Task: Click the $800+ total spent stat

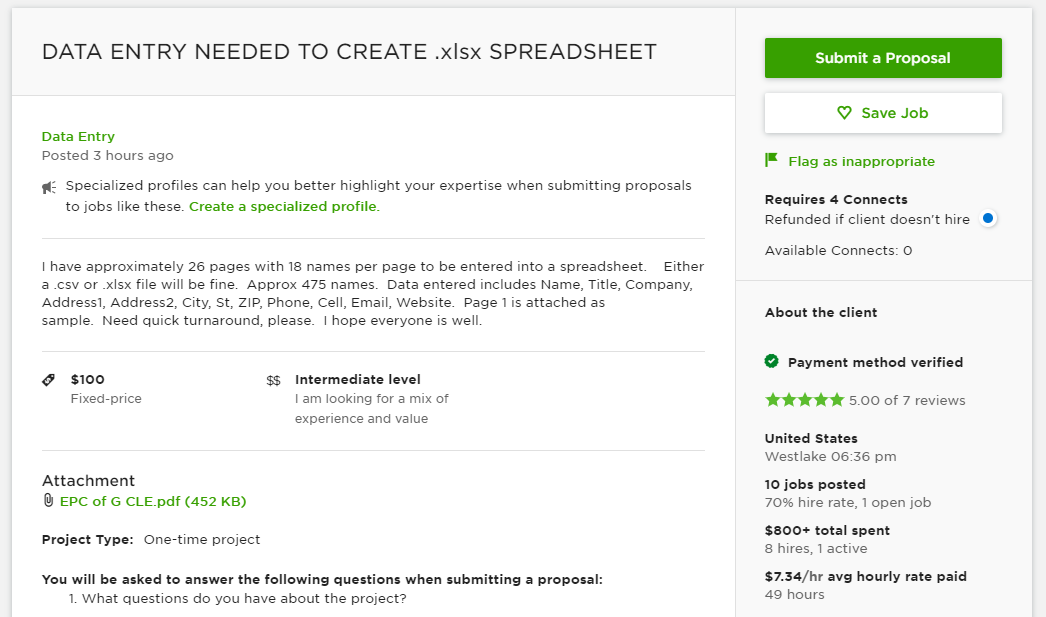Action: tap(827, 530)
